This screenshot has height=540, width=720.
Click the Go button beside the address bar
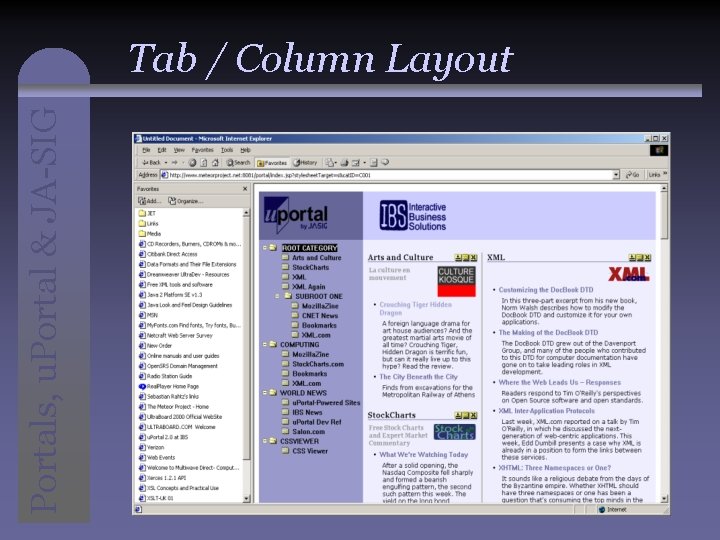coord(633,175)
